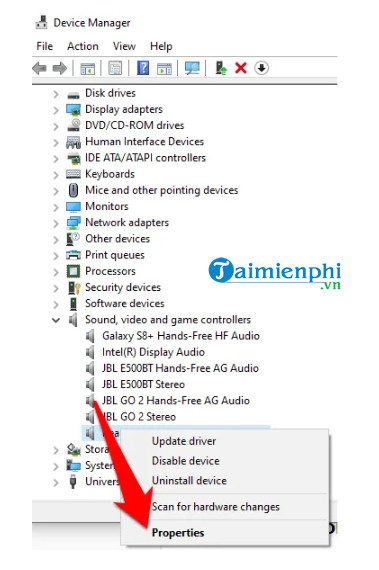Expand the Keyboards node
Image resolution: width=379 pixels, height=570 pixels.
[x=56, y=175]
